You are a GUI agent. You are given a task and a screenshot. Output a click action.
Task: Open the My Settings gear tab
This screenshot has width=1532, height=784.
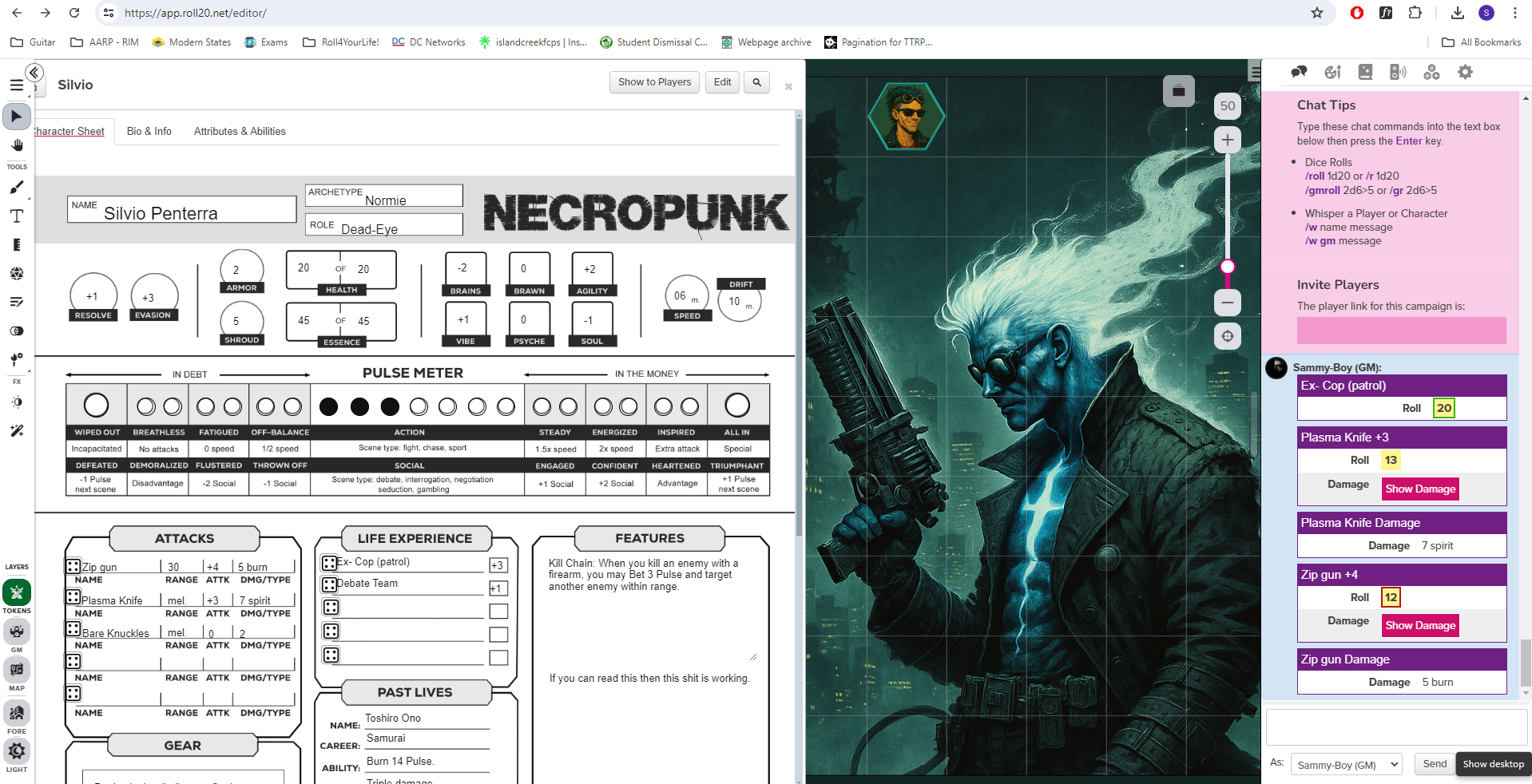[x=1465, y=73]
